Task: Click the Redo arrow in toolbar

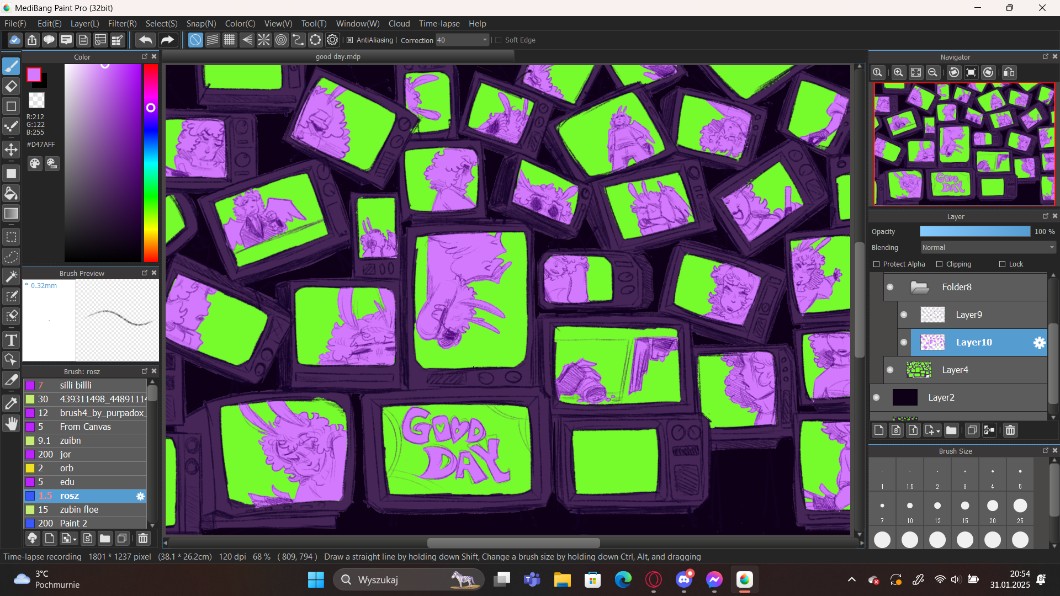Action: (167, 40)
